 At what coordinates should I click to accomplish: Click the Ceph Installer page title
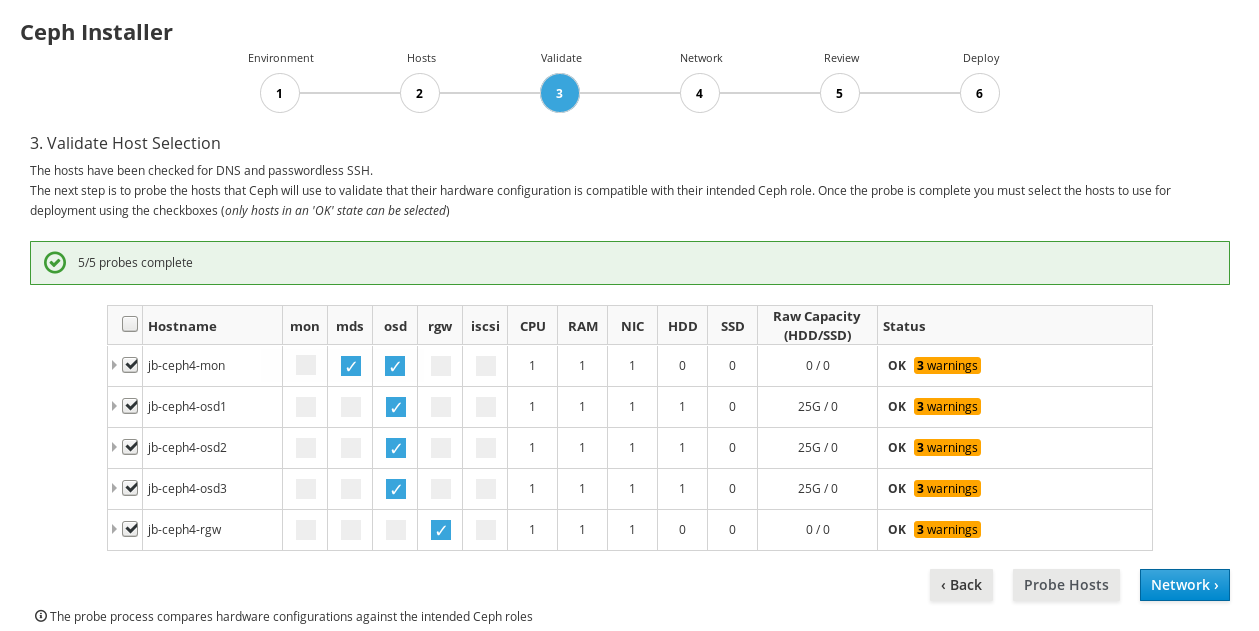(x=97, y=32)
